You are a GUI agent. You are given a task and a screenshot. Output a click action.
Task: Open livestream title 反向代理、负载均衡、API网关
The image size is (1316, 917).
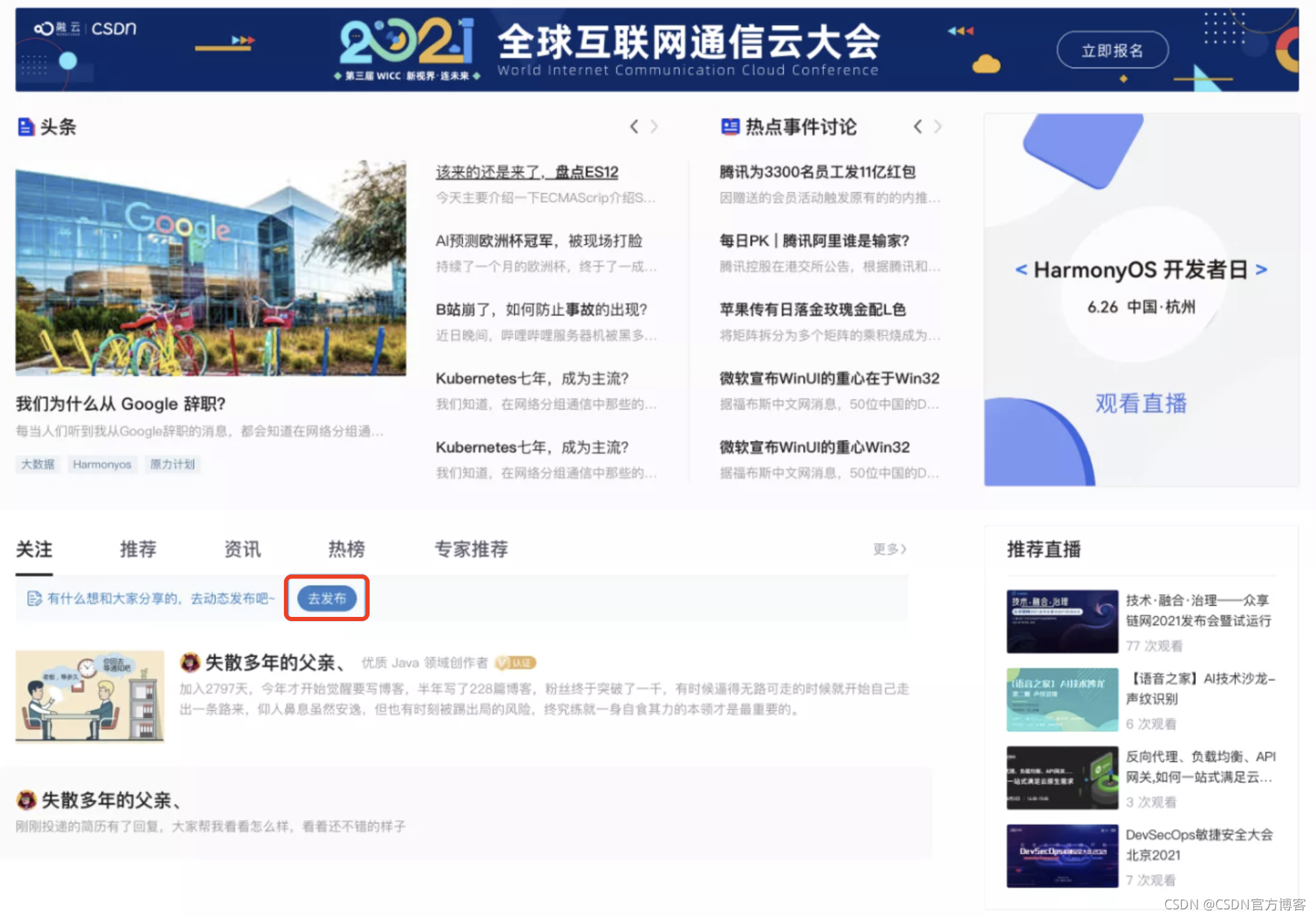[1200, 766]
